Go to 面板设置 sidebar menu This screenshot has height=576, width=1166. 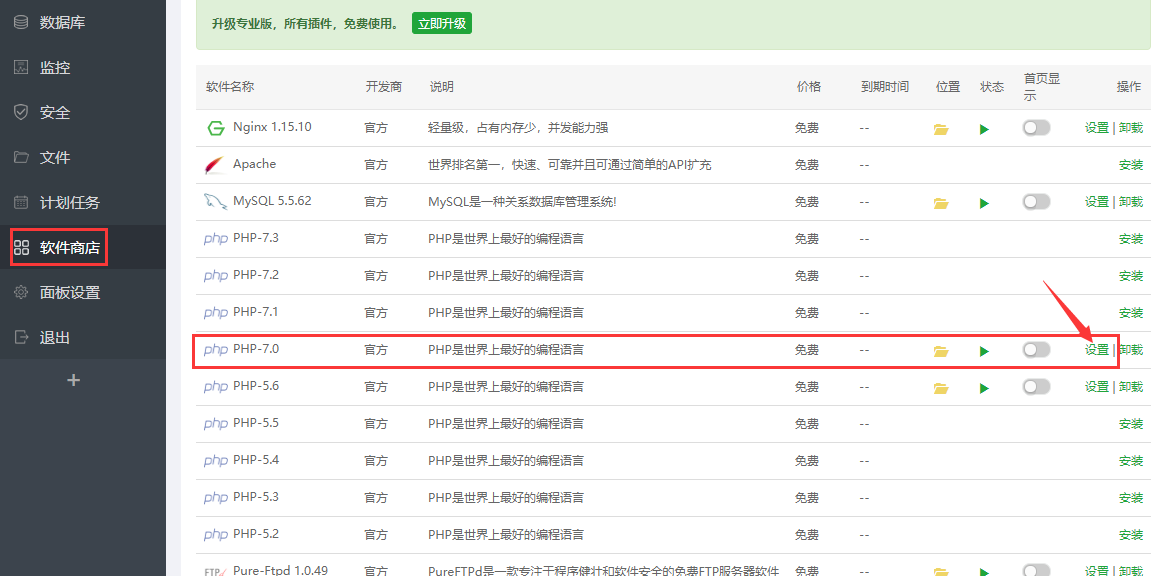tap(69, 292)
